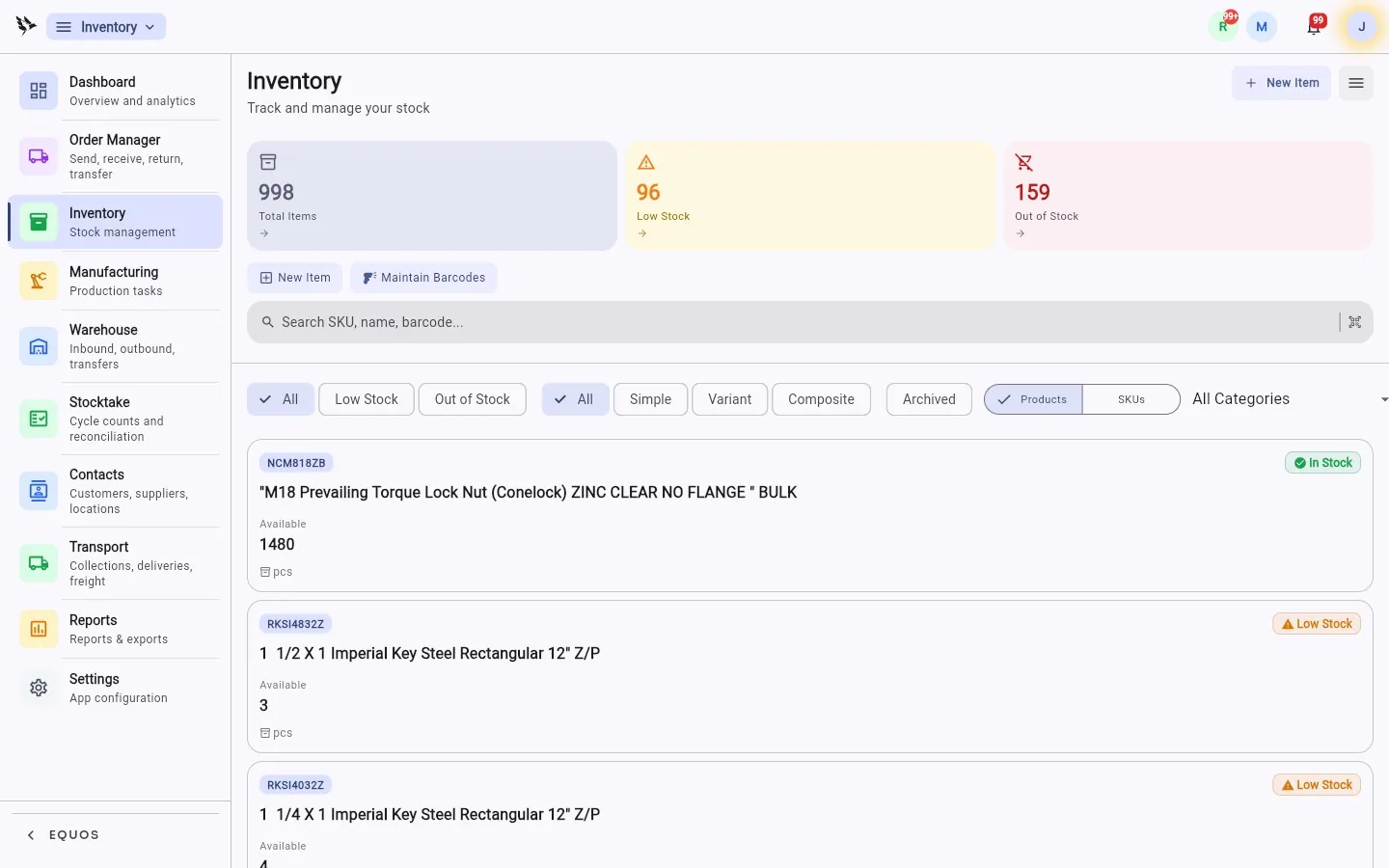1389x868 pixels.
Task: Click the In Stock status badge
Action: tap(1323, 463)
